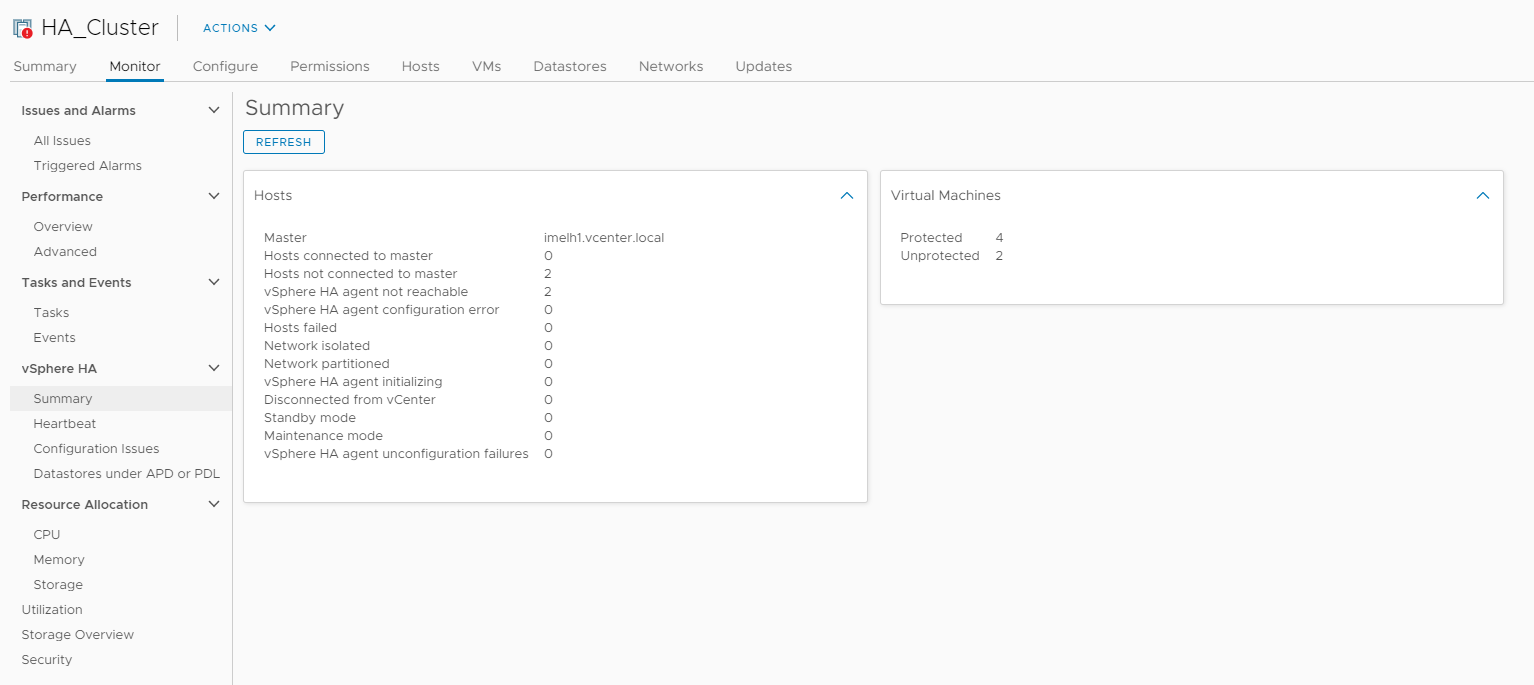Image resolution: width=1534 pixels, height=685 pixels.
Task: Open Memory under Resource Allocation
Action: pyautogui.click(x=59, y=560)
